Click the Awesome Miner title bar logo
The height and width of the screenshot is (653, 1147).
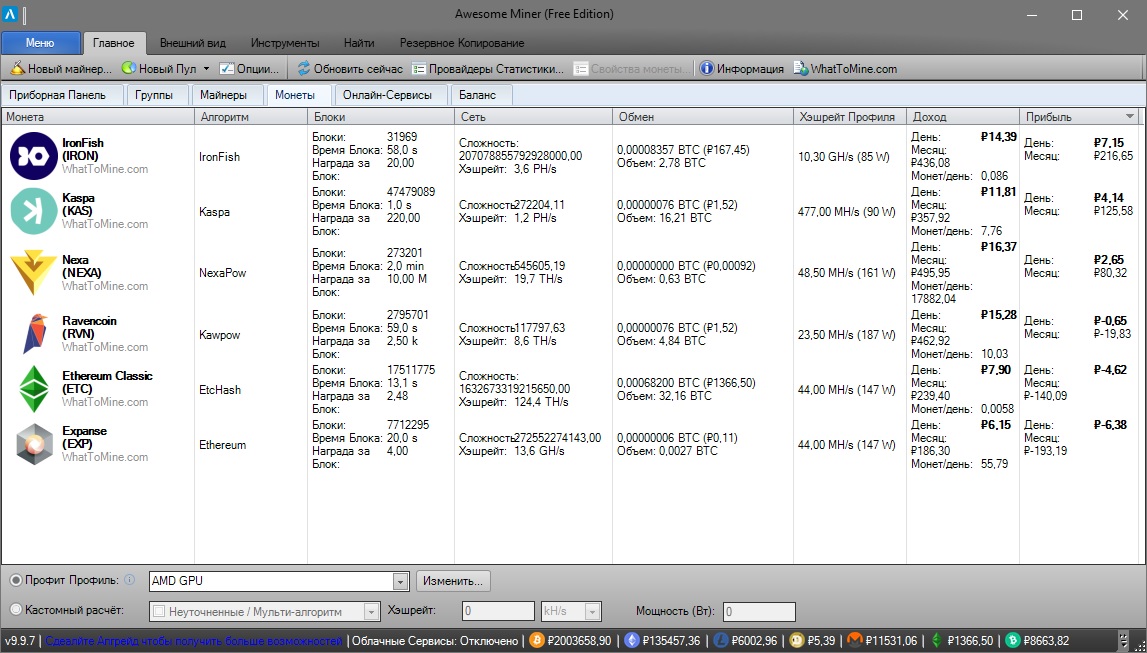coord(10,14)
